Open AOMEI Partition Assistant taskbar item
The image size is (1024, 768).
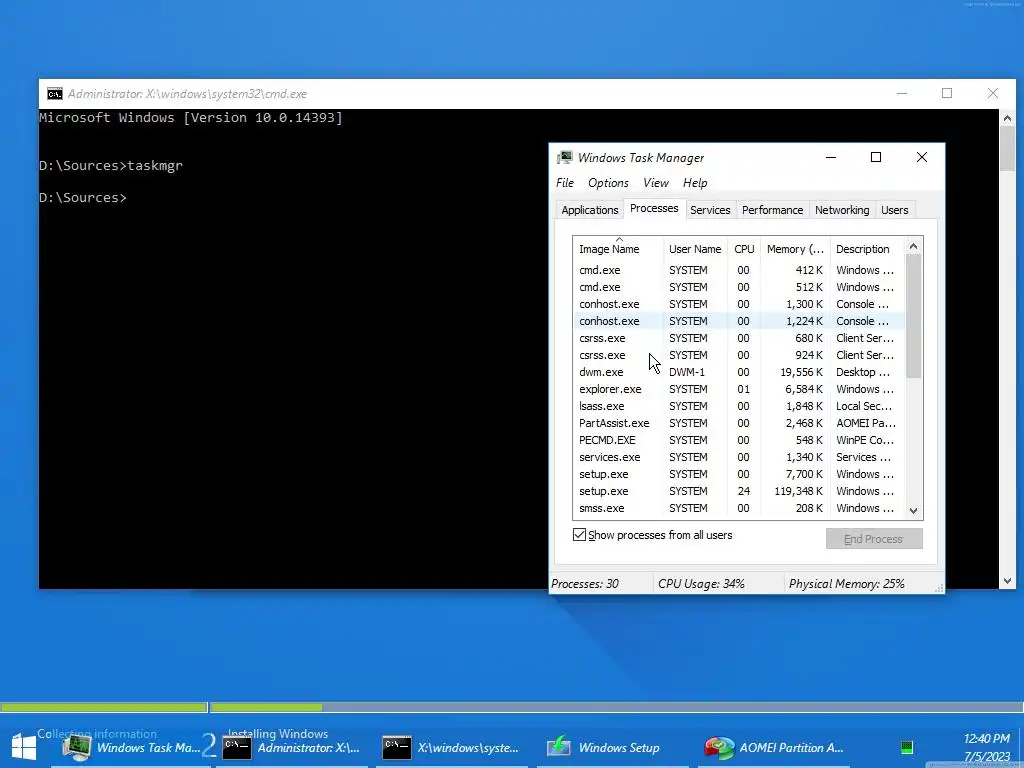pos(775,747)
